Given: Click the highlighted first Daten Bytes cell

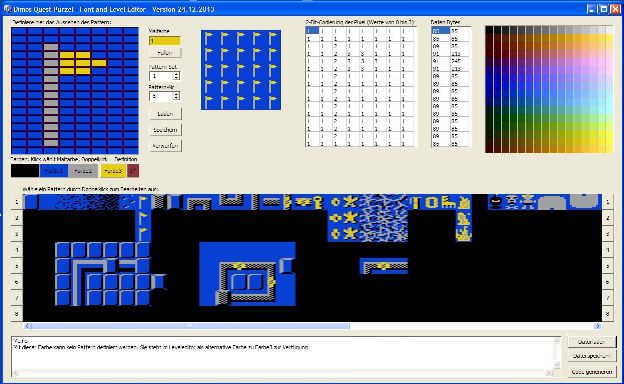Looking at the screenshot, I should [441, 31].
